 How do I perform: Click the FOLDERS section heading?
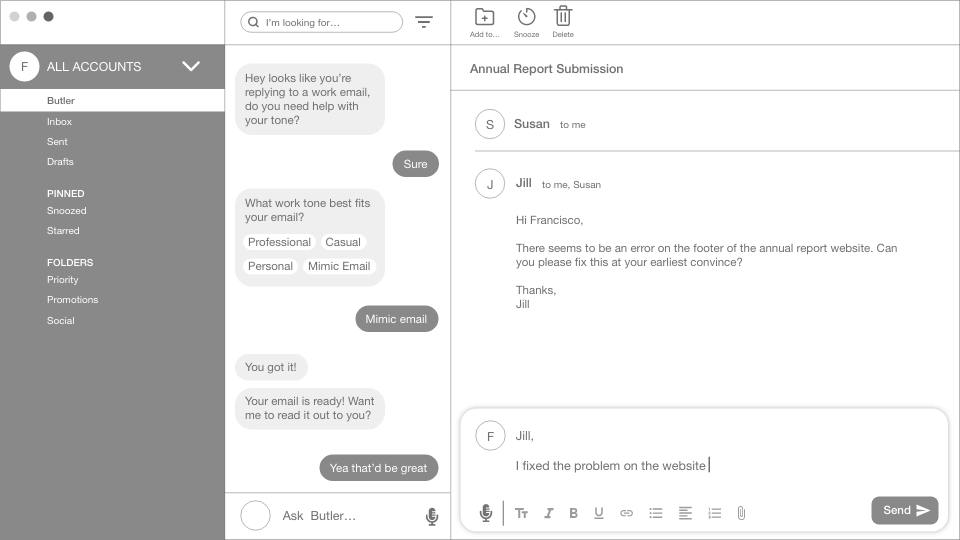coord(70,263)
